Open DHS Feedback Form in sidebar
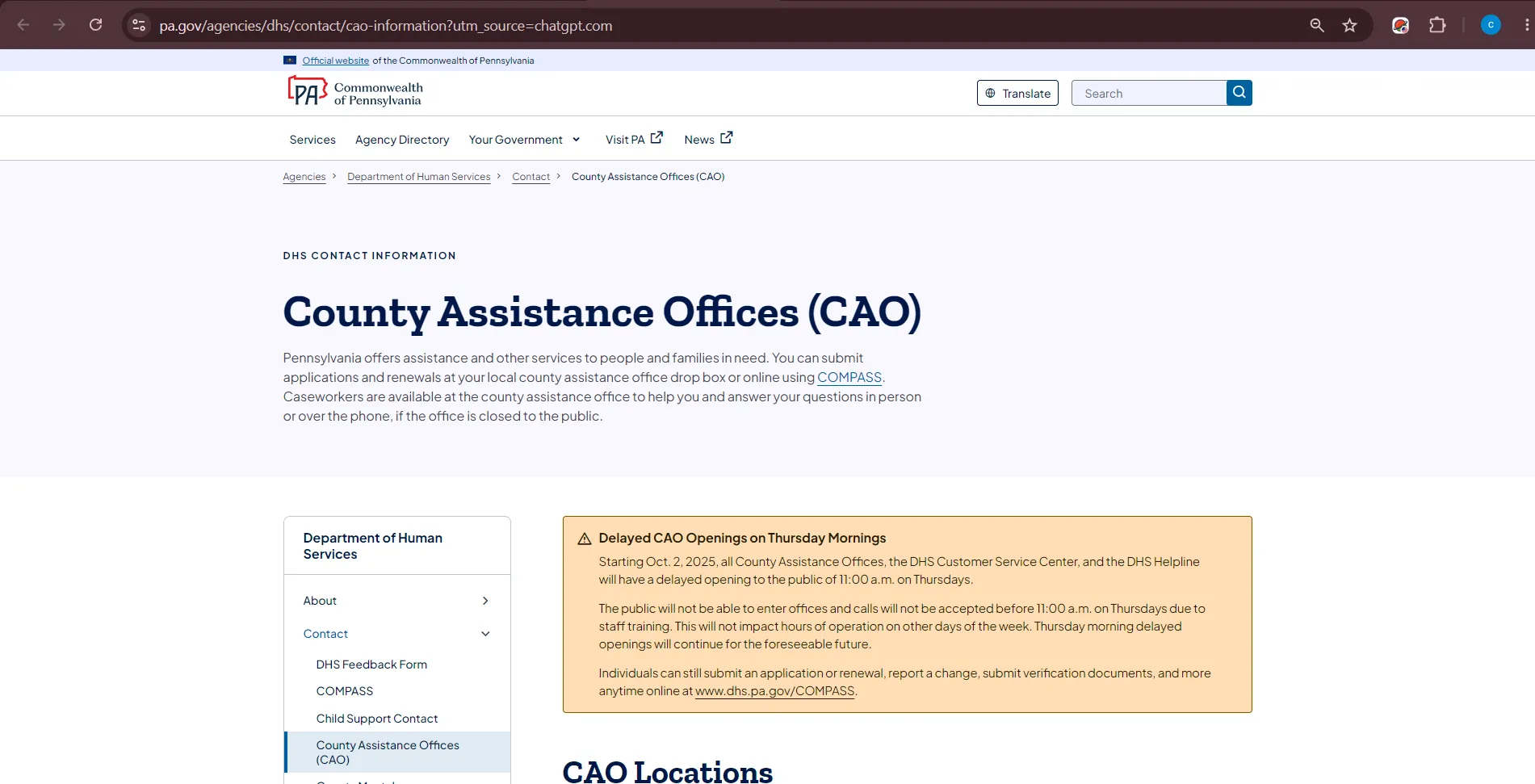1535x784 pixels. [371, 665]
